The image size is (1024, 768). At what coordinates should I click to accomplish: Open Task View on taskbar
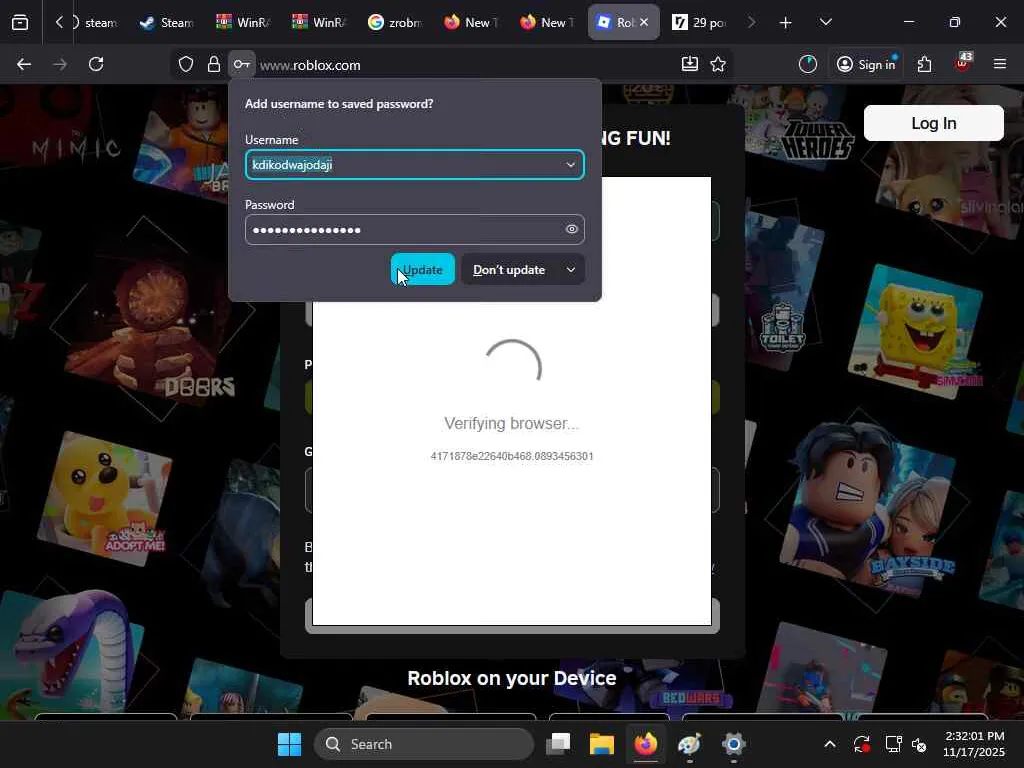[558, 744]
